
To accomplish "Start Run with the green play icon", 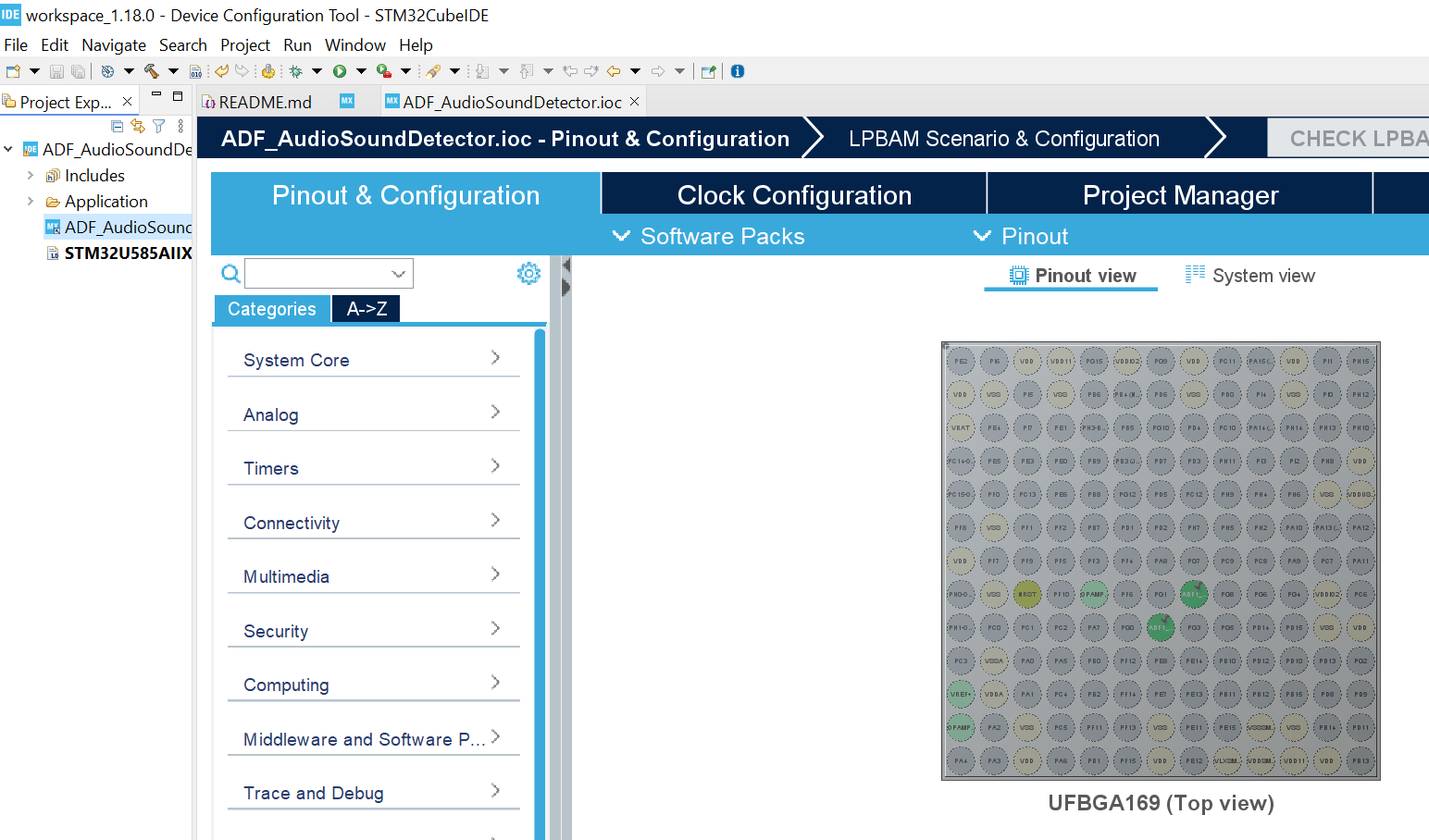I will click(340, 70).
